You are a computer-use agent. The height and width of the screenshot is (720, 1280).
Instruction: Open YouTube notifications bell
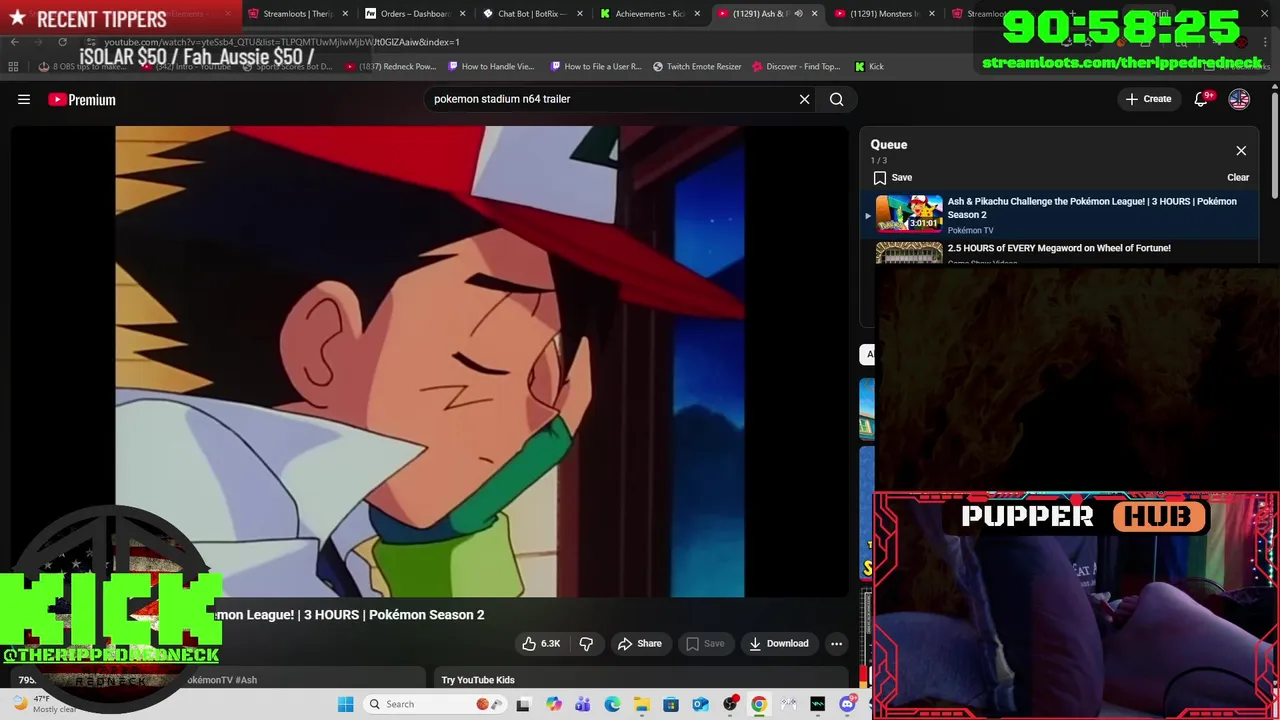click(x=1201, y=99)
